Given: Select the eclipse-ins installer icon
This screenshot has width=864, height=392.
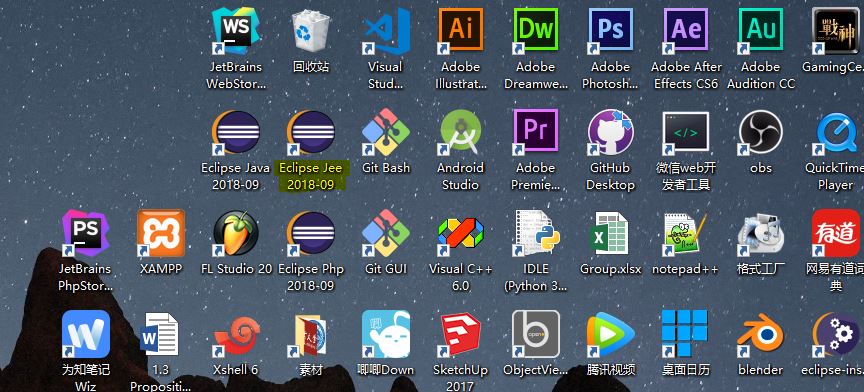Looking at the screenshot, I should coord(835,334).
